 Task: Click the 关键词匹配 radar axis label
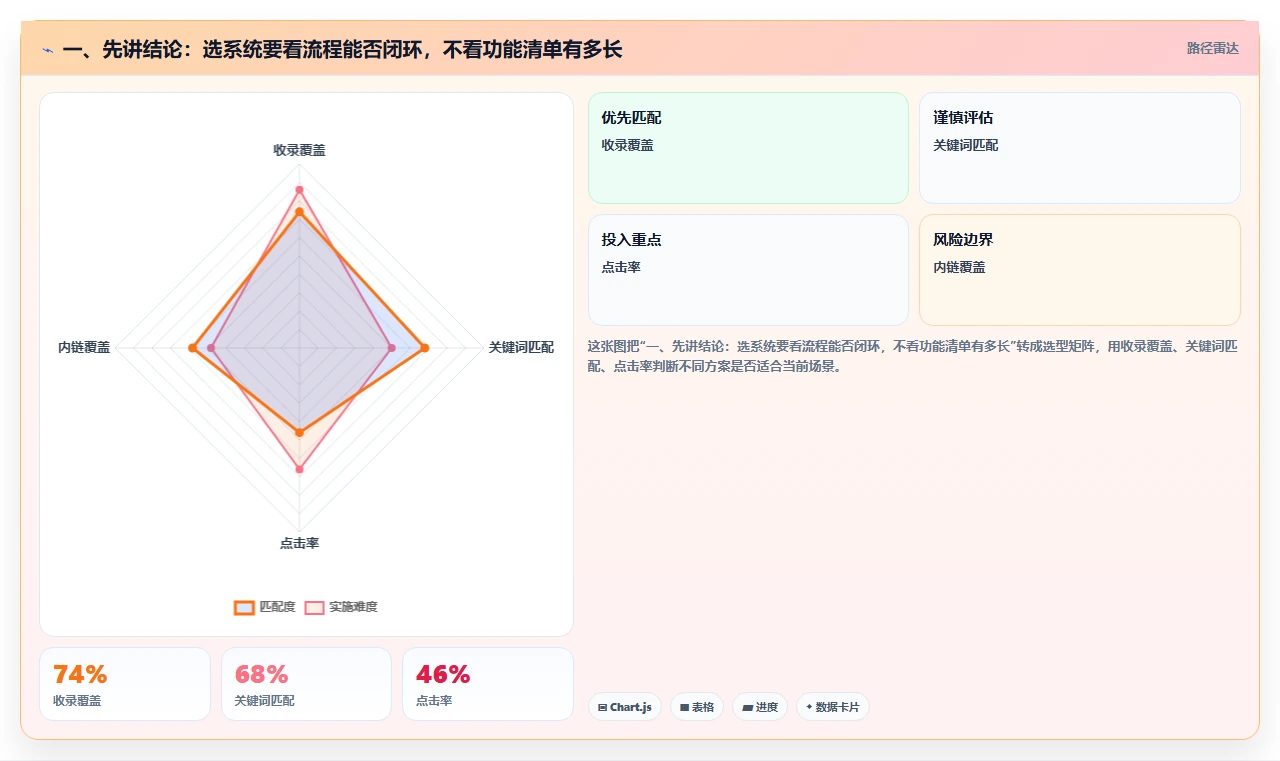tap(521, 347)
